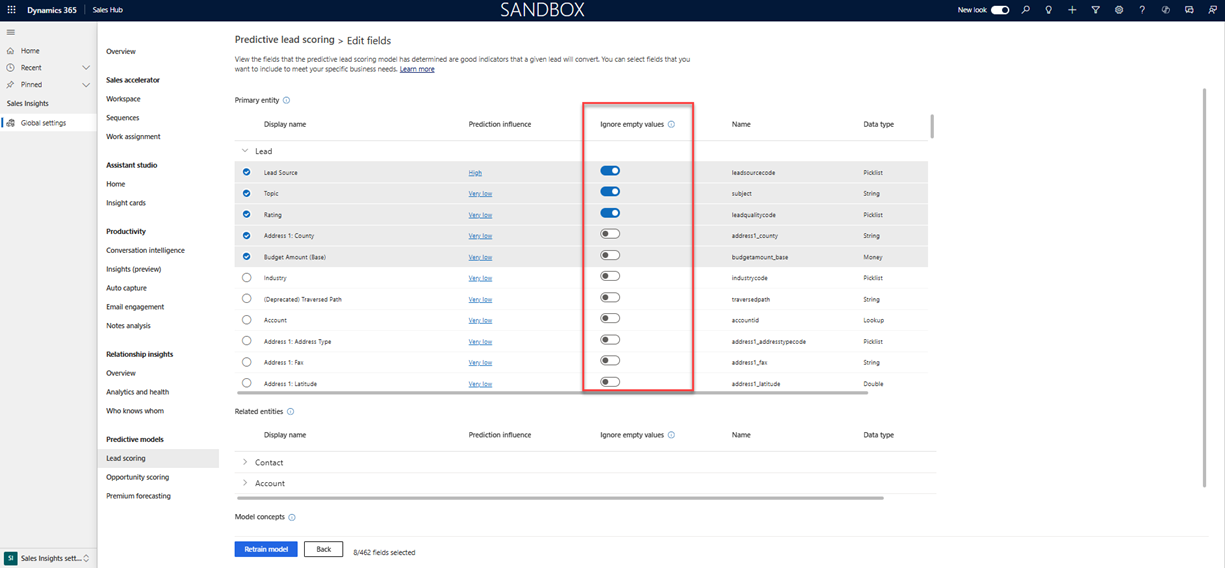Click the Copilot icon in header
This screenshot has width=1225, height=568.
1166,9
